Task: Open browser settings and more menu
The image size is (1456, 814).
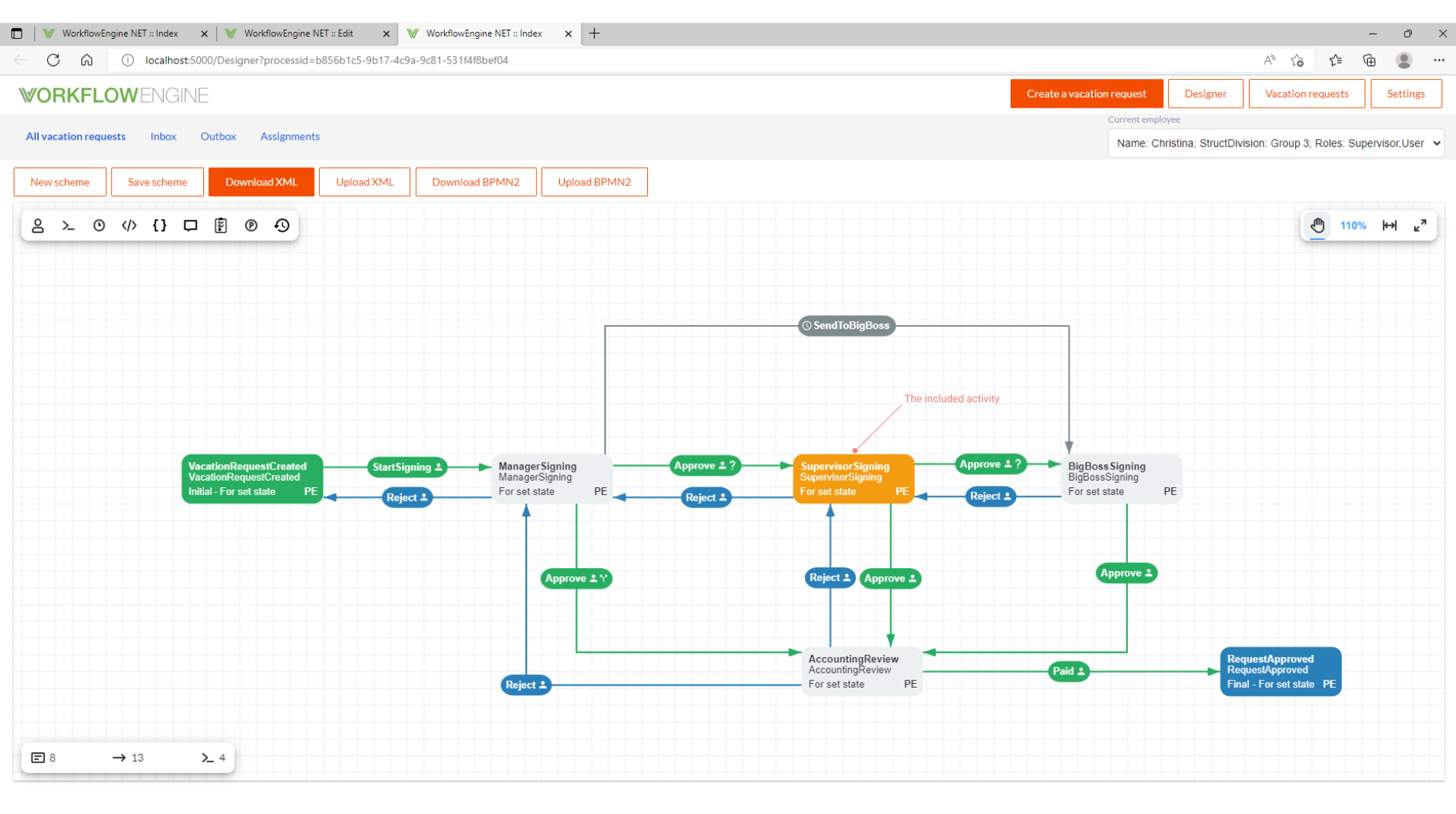Action: [1439, 60]
